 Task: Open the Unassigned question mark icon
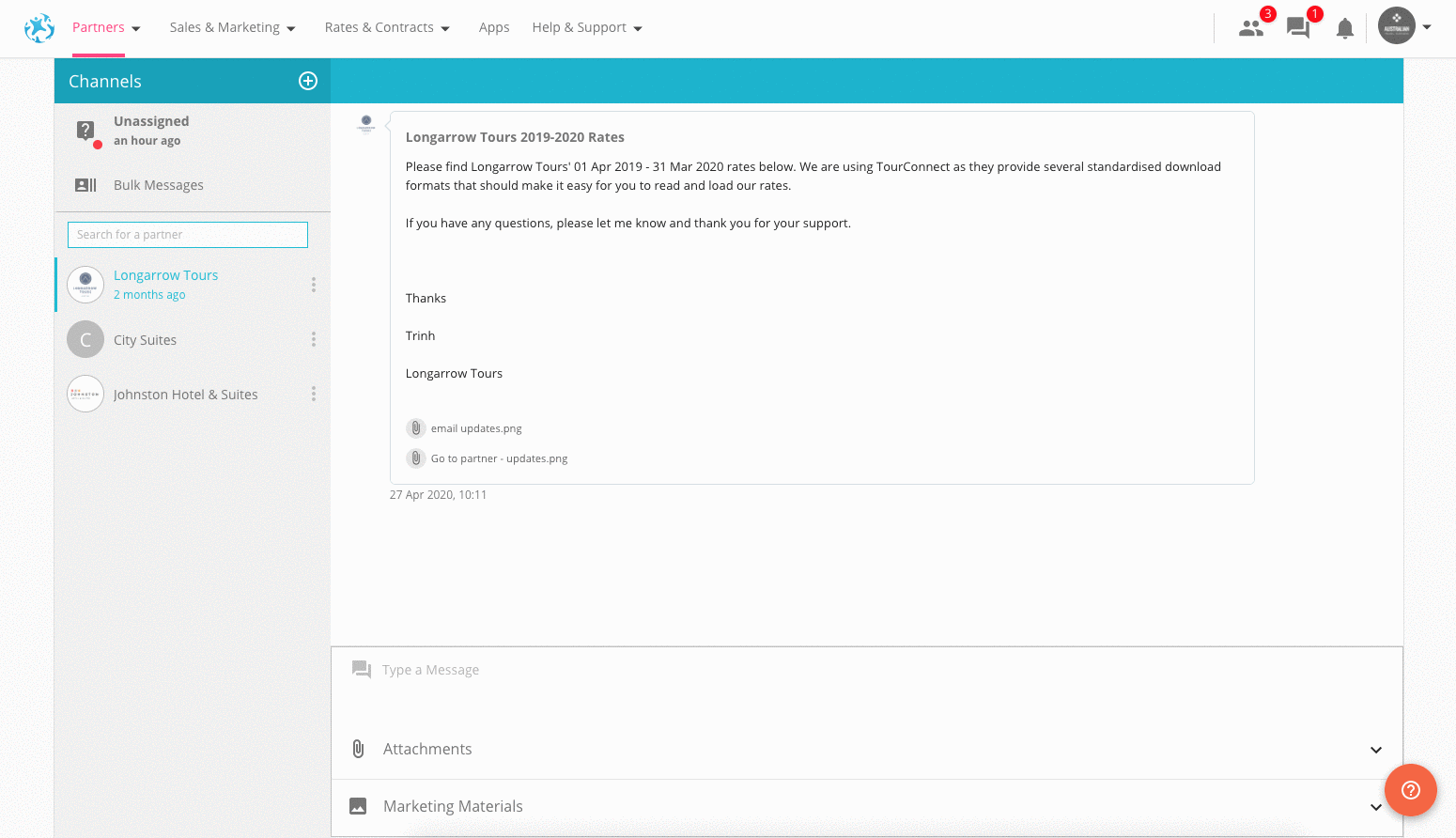[85, 131]
